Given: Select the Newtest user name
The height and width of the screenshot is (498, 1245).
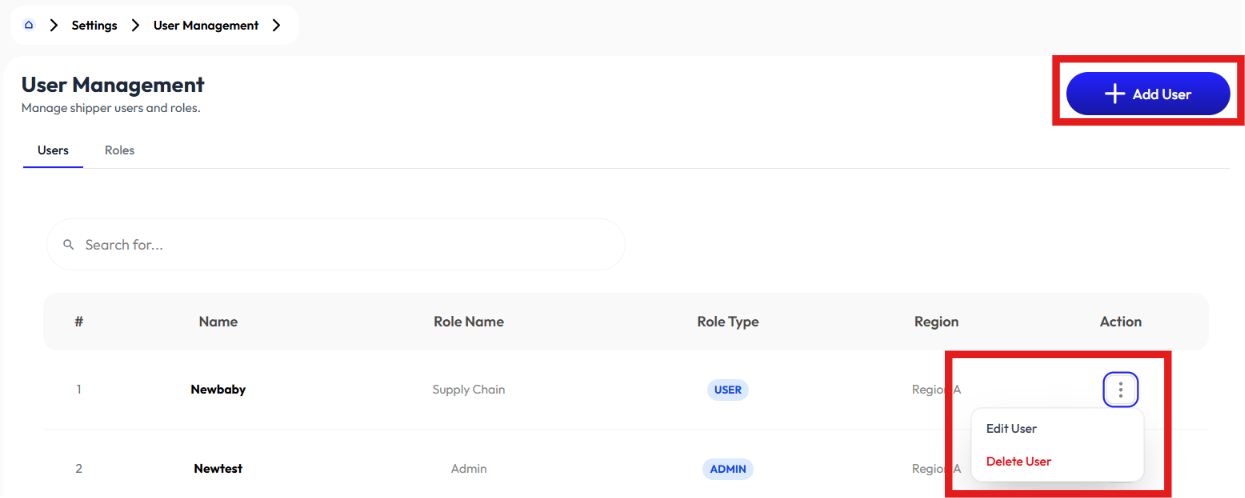Looking at the screenshot, I should point(218,469).
